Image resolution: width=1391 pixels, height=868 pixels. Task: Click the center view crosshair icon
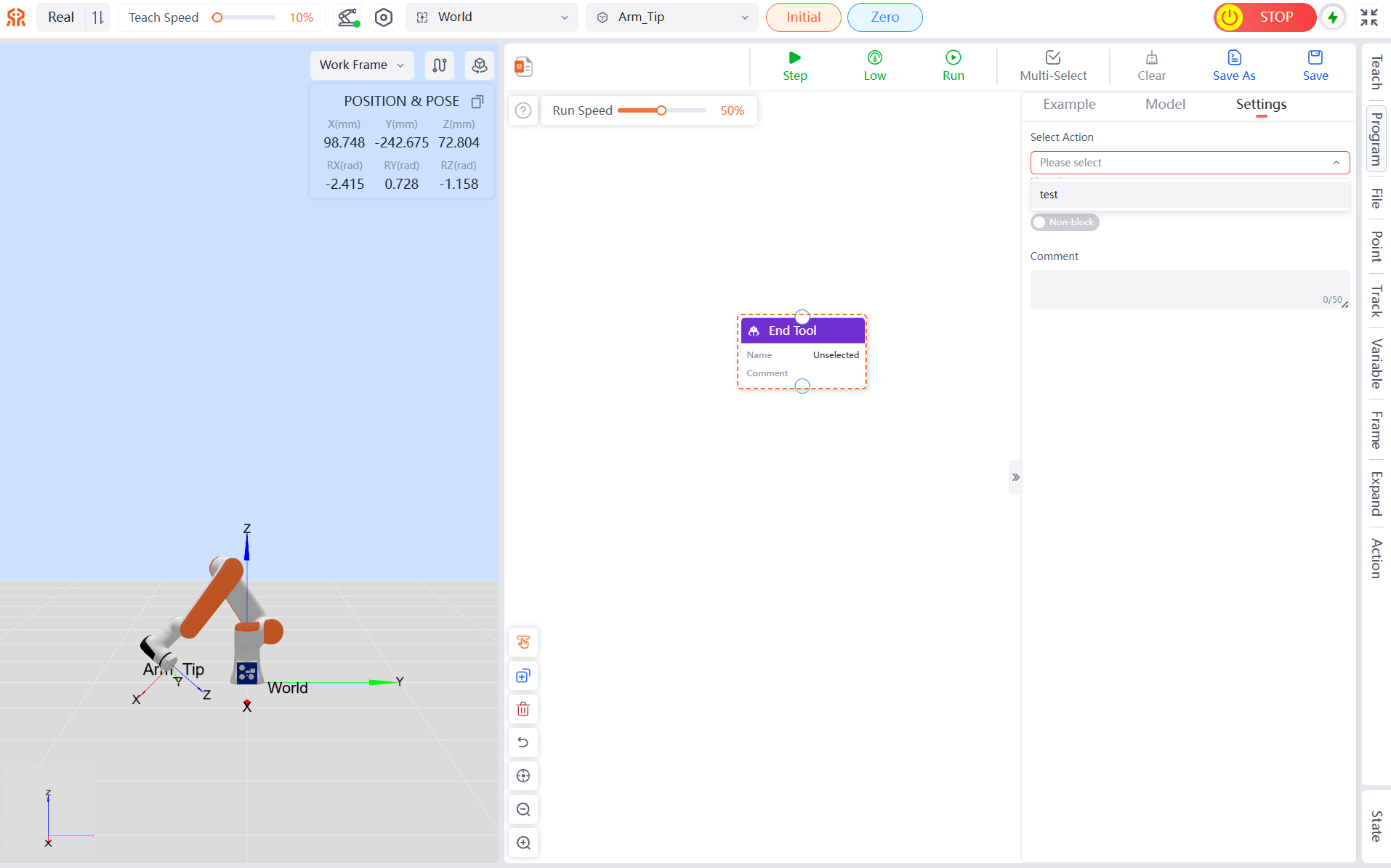coord(523,776)
